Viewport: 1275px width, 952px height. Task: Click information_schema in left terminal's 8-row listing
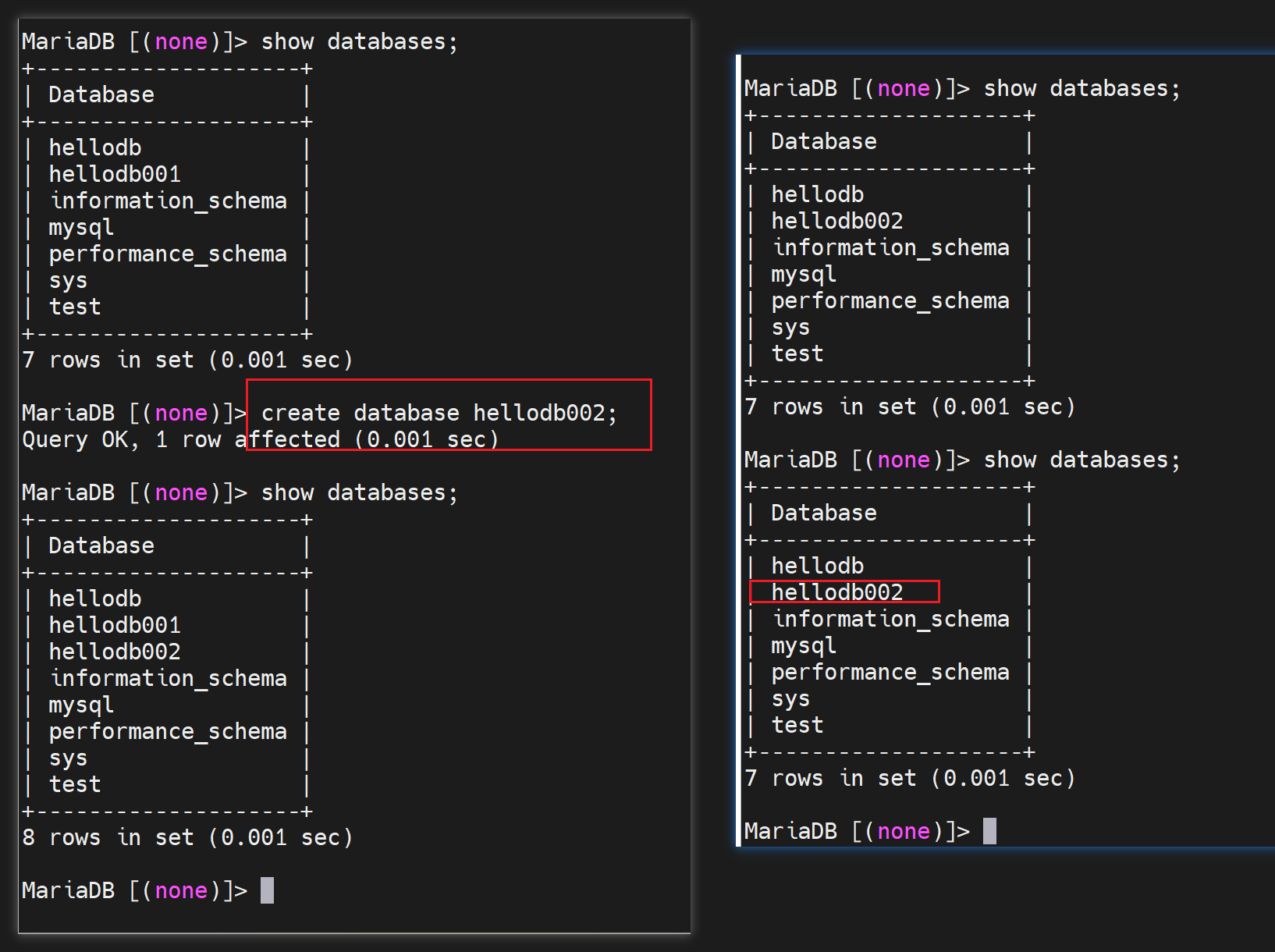click(x=168, y=678)
